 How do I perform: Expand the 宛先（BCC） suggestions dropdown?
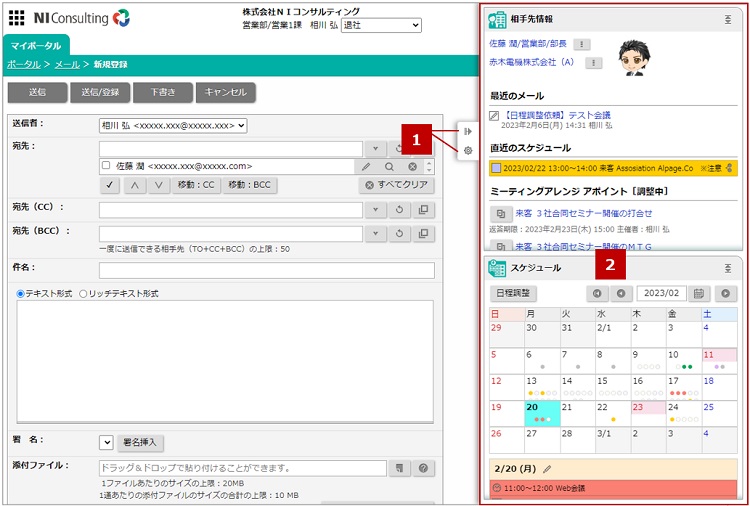(375, 234)
